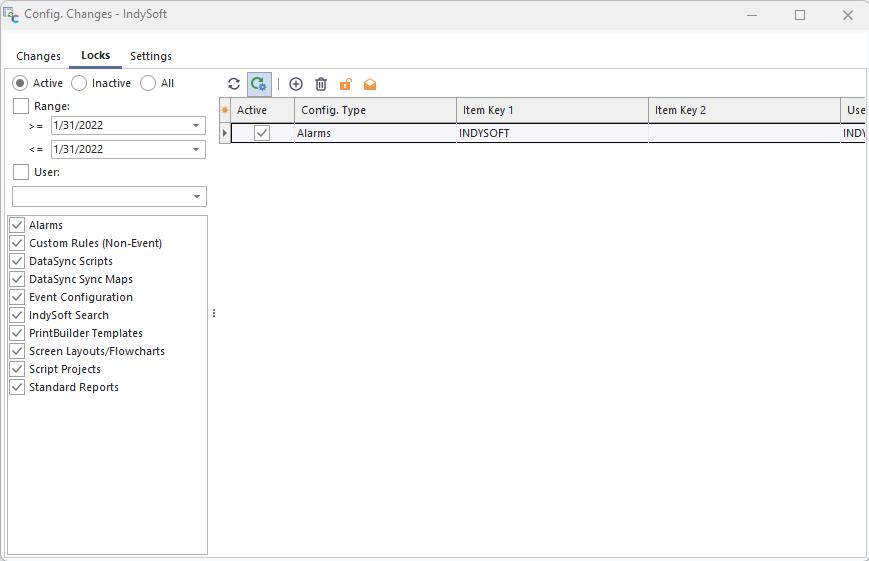869x561 pixels.
Task: Uncheck PrintBuilder Templates checkbox
Action: click(x=17, y=333)
